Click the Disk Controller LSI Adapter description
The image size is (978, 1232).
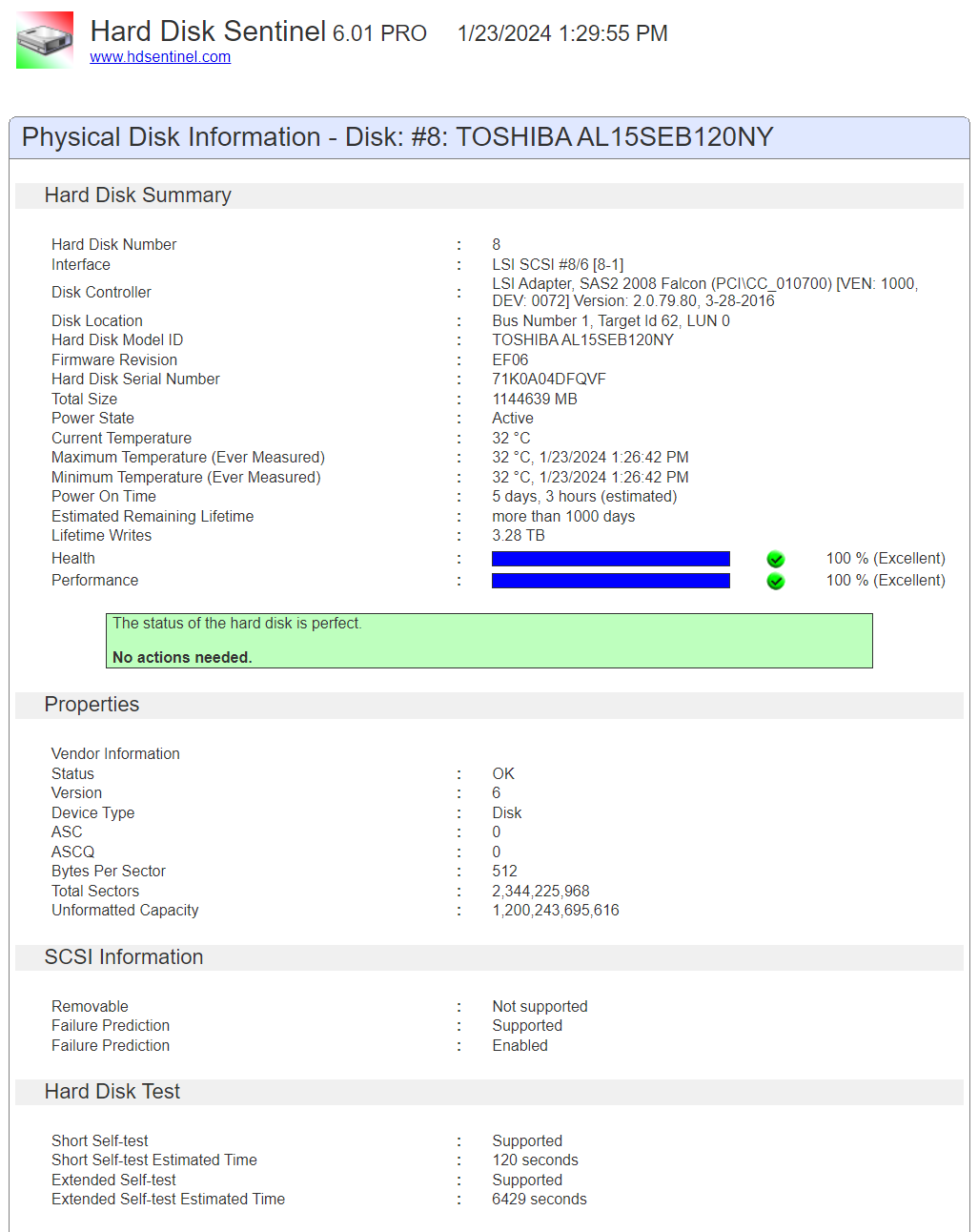[x=705, y=293]
